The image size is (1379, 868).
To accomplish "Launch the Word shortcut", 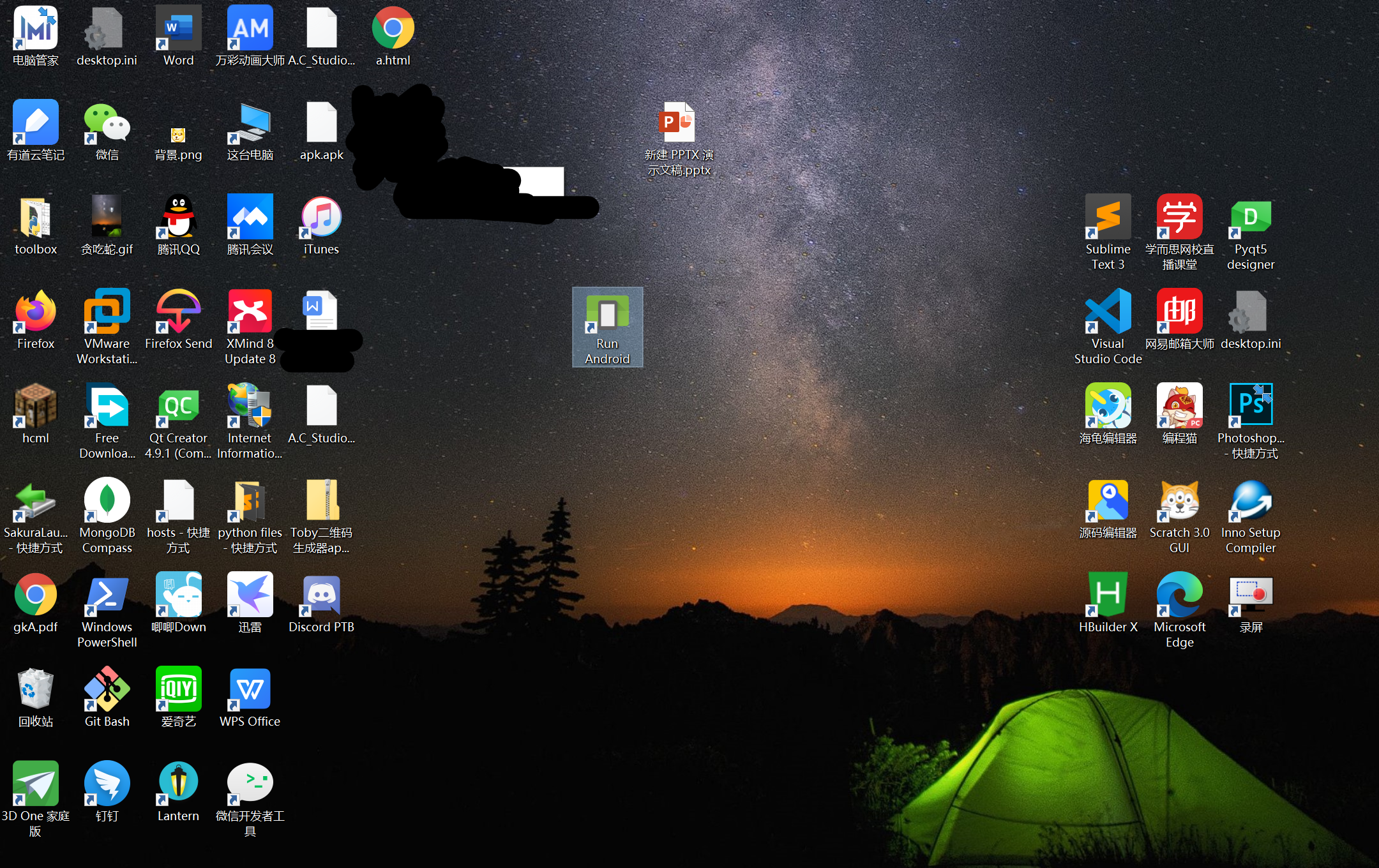I will [x=179, y=36].
